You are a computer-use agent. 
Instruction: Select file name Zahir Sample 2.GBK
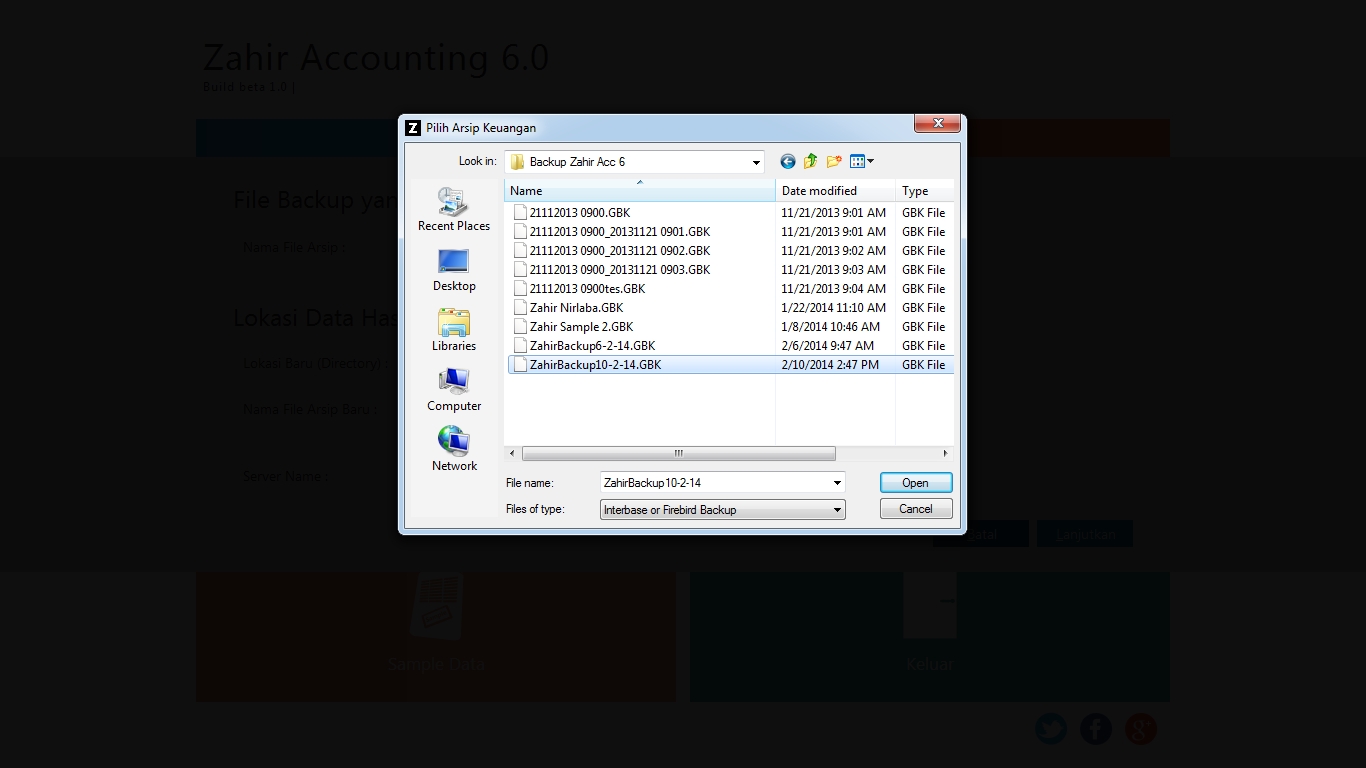(x=581, y=326)
